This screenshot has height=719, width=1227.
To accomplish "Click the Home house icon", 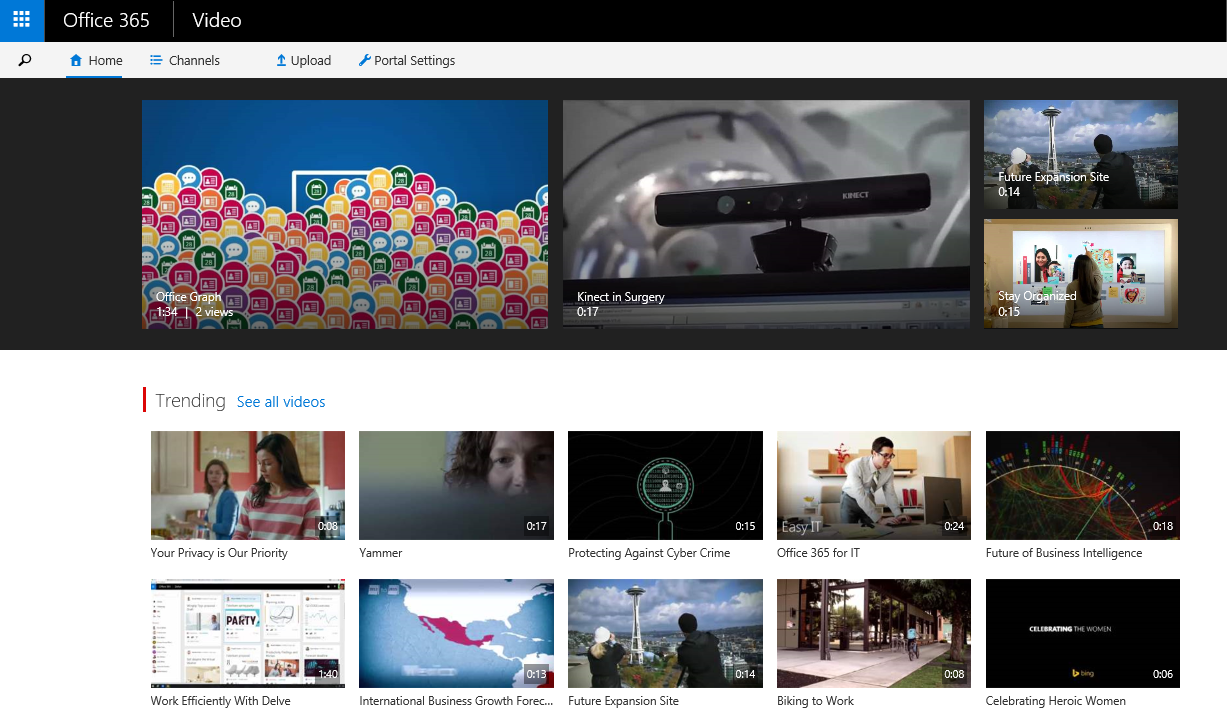I will point(76,61).
